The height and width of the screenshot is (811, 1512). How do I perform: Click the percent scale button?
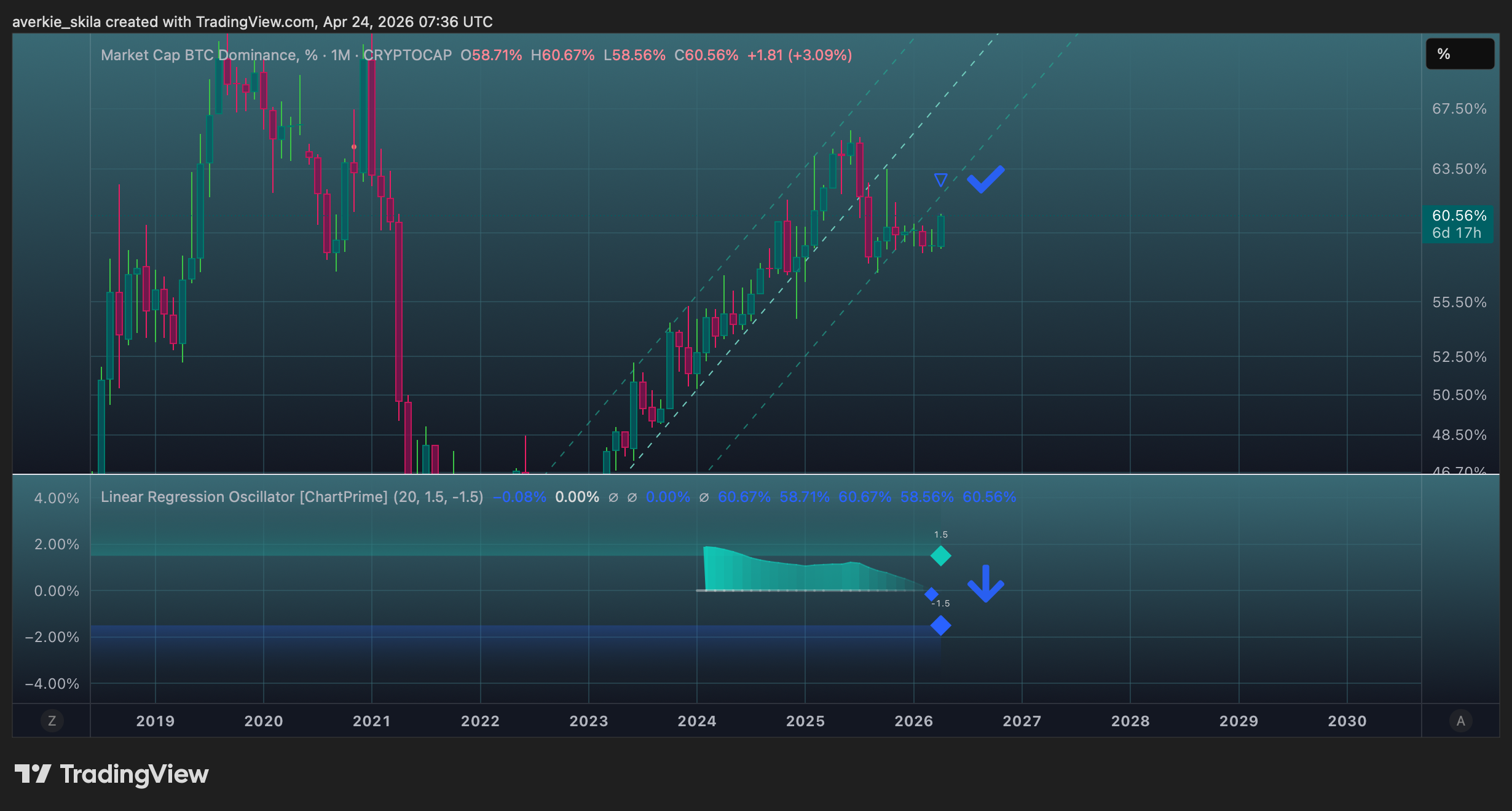click(x=1460, y=54)
